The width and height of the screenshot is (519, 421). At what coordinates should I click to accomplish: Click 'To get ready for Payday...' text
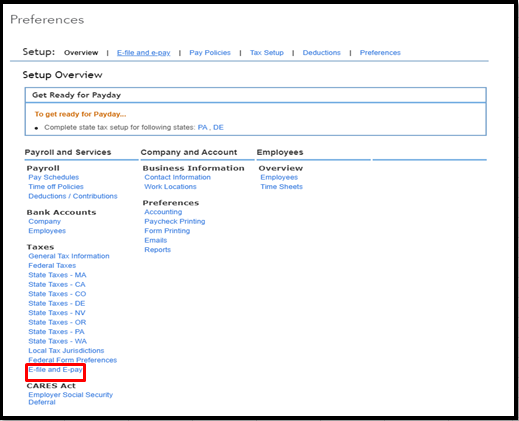(x=80, y=114)
